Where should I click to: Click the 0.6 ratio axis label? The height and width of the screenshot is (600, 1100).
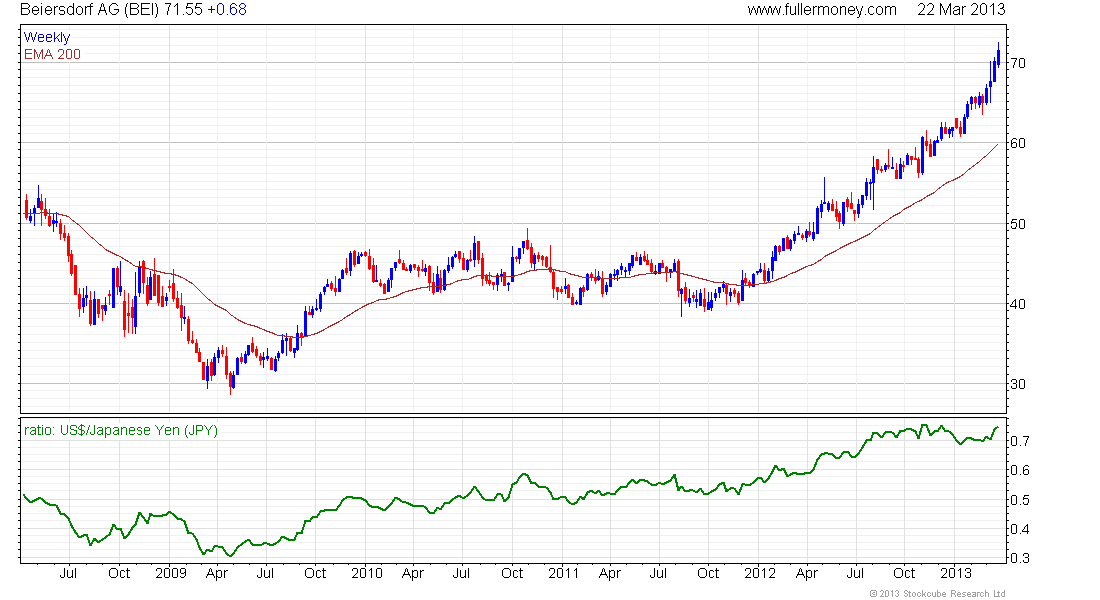pyautogui.click(x=1019, y=470)
